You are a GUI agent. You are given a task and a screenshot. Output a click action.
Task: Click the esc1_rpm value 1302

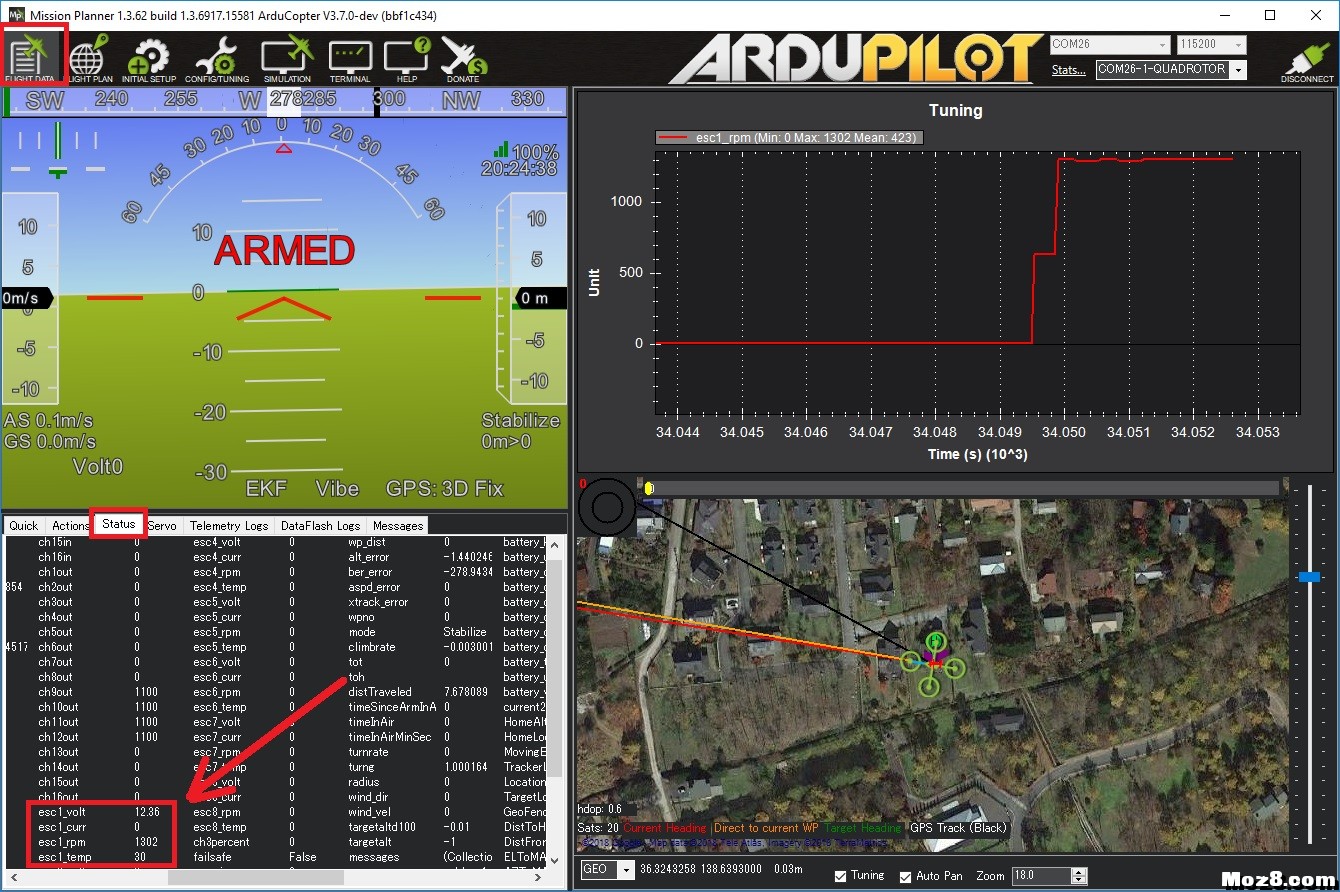pyautogui.click(x=146, y=842)
